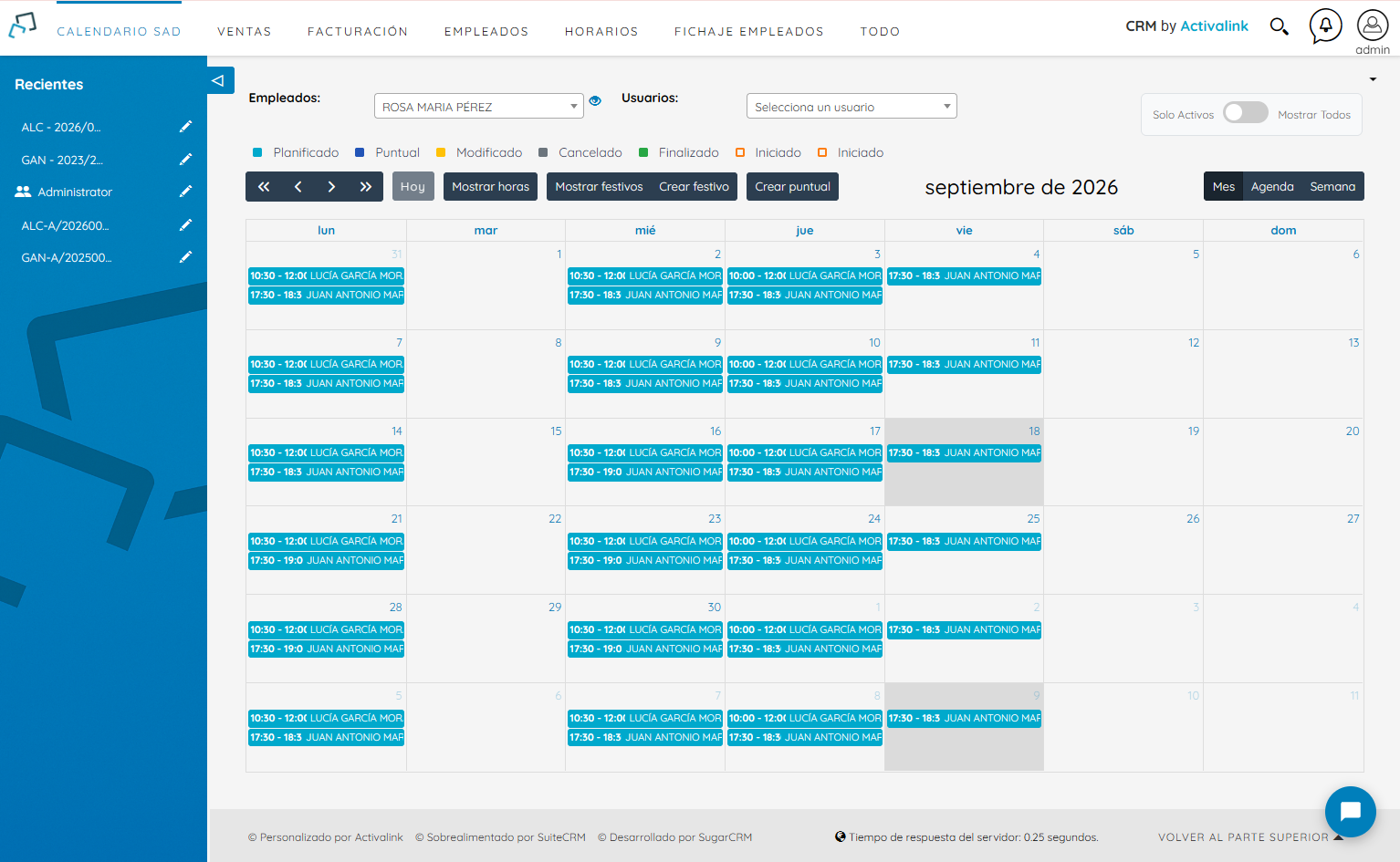Click Mostrar festivos button

point(599,186)
